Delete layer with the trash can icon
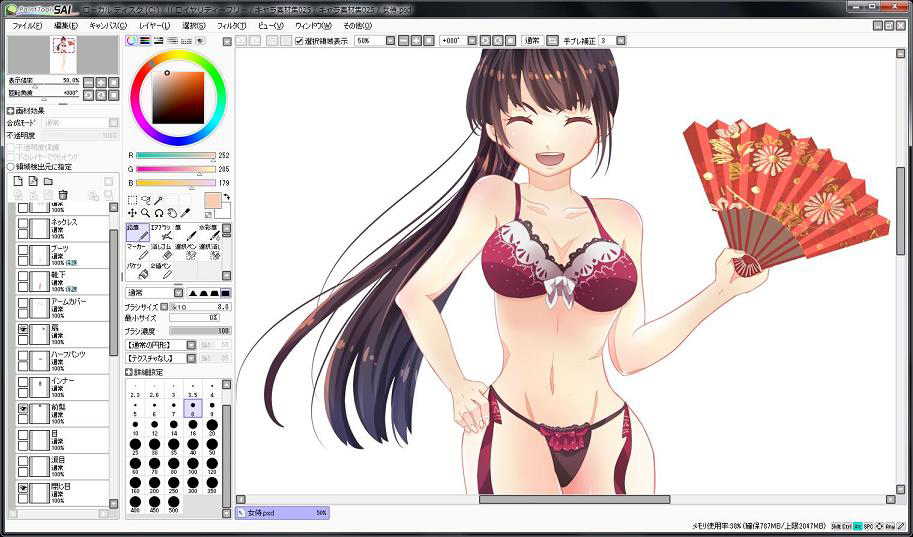The width and height of the screenshot is (913, 537). click(x=63, y=195)
